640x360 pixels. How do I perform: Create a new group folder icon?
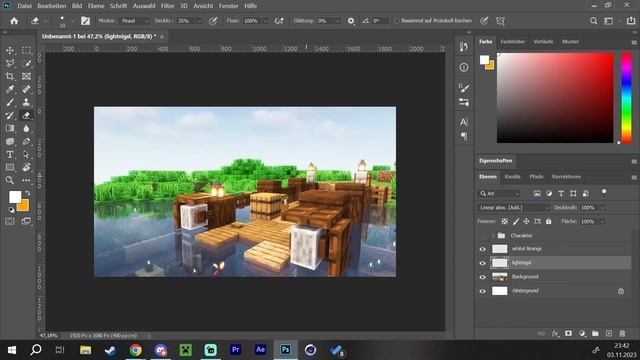pyautogui.click(x=595, y=333)
